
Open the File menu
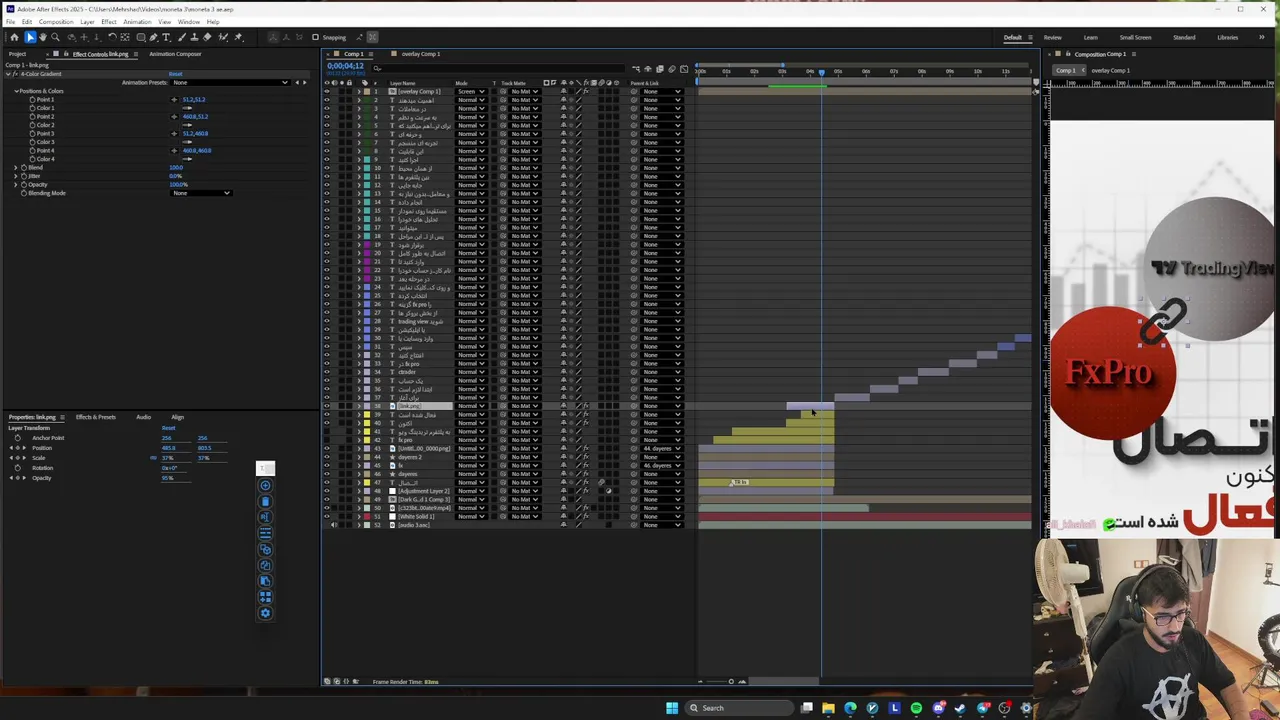pyautogui.click(x=11, y=22)
